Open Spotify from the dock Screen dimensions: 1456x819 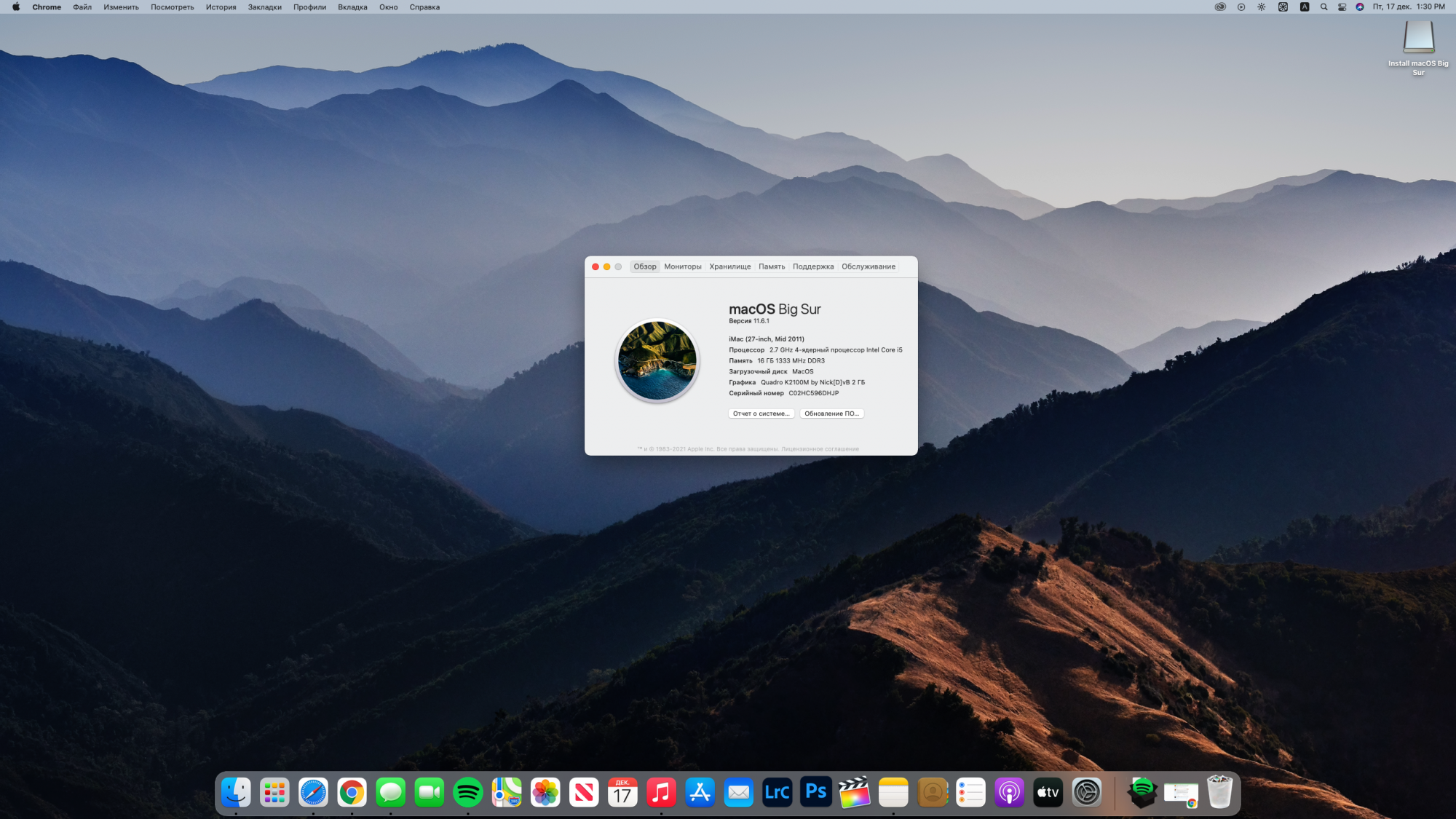point(467,792)
